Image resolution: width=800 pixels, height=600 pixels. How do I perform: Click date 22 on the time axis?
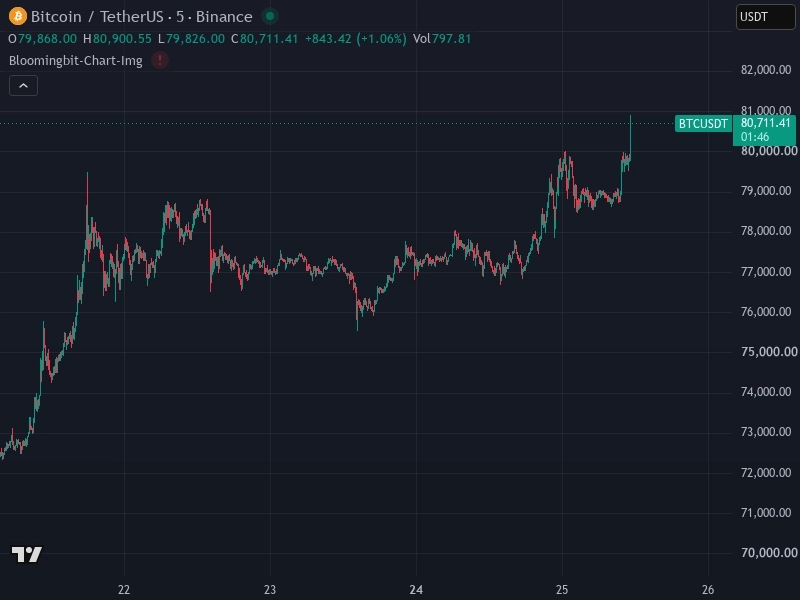pos(124,590)
